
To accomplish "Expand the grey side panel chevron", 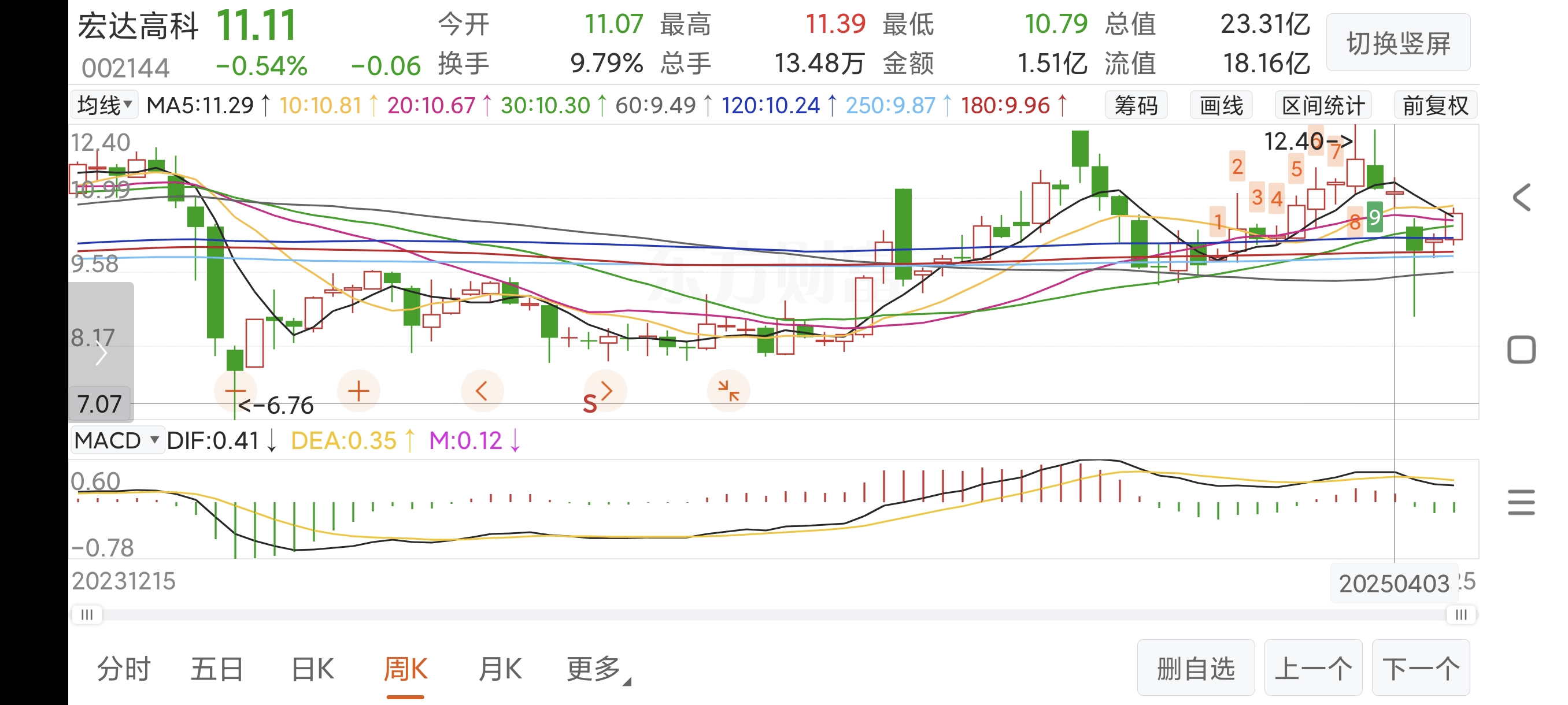I will tap(101, 353).
